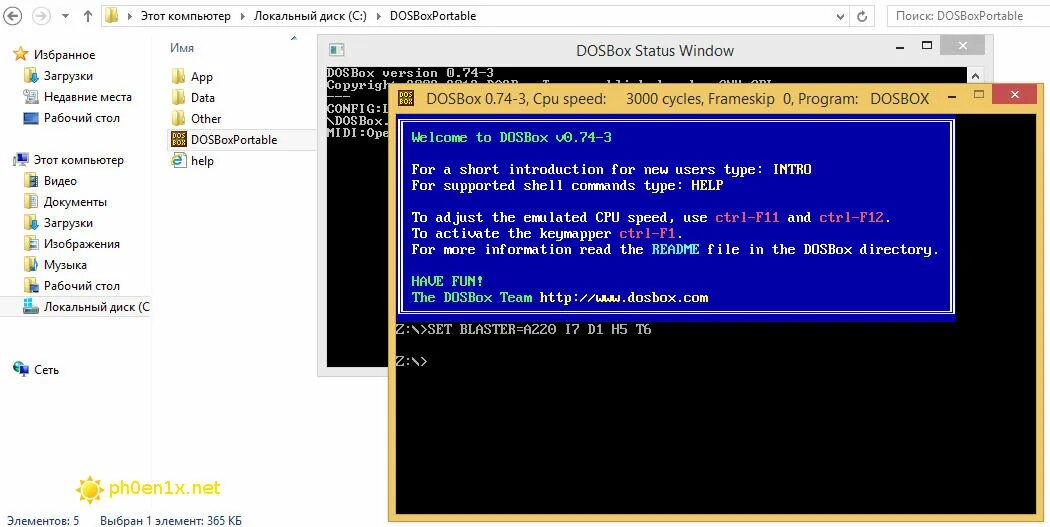Open 'Видео' library in sidebar
This screenshot has height=527, width=1050.
(60, 181)
